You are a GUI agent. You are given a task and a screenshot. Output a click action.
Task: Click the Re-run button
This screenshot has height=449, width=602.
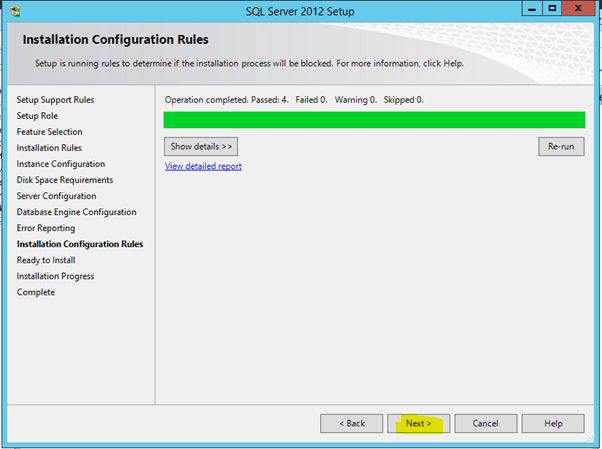561,146
